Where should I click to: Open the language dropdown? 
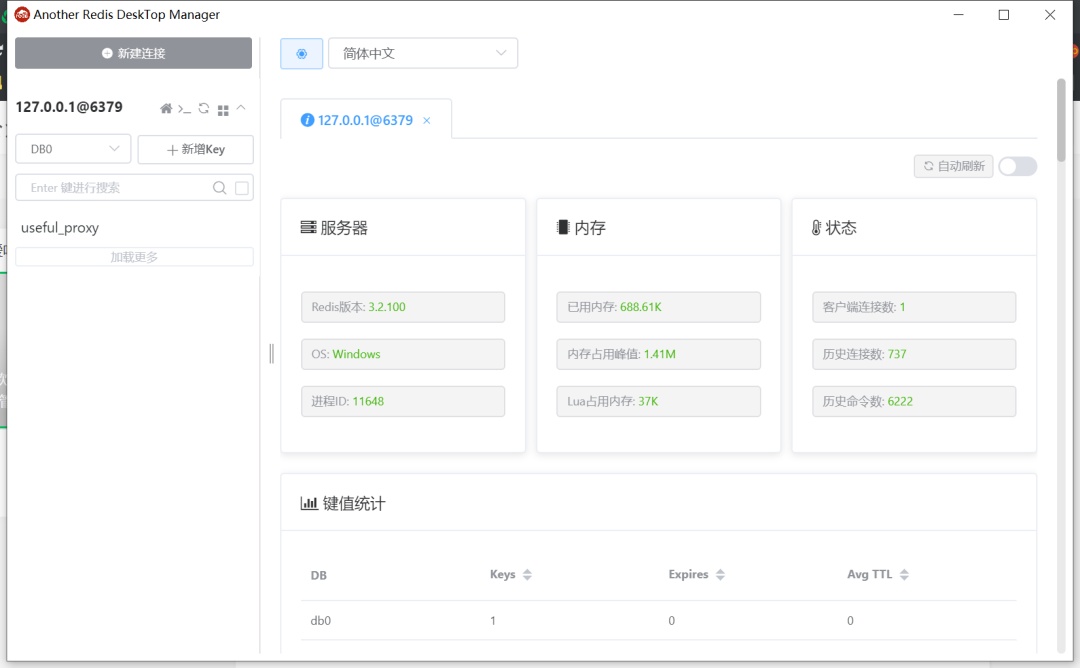pyautogui.click(x=423, y=54)
